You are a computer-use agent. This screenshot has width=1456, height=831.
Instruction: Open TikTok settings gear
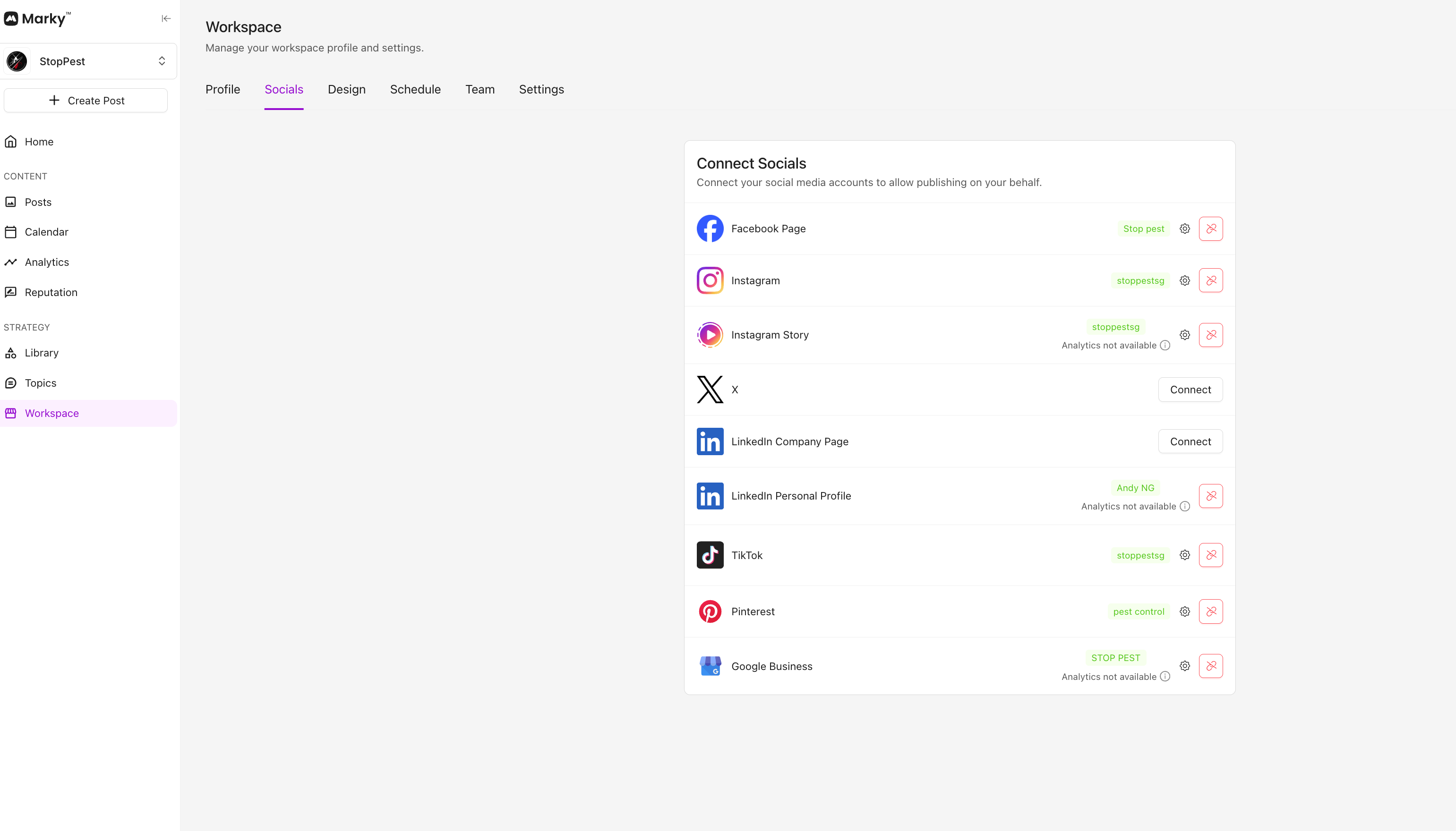[x=1185, y=555]
